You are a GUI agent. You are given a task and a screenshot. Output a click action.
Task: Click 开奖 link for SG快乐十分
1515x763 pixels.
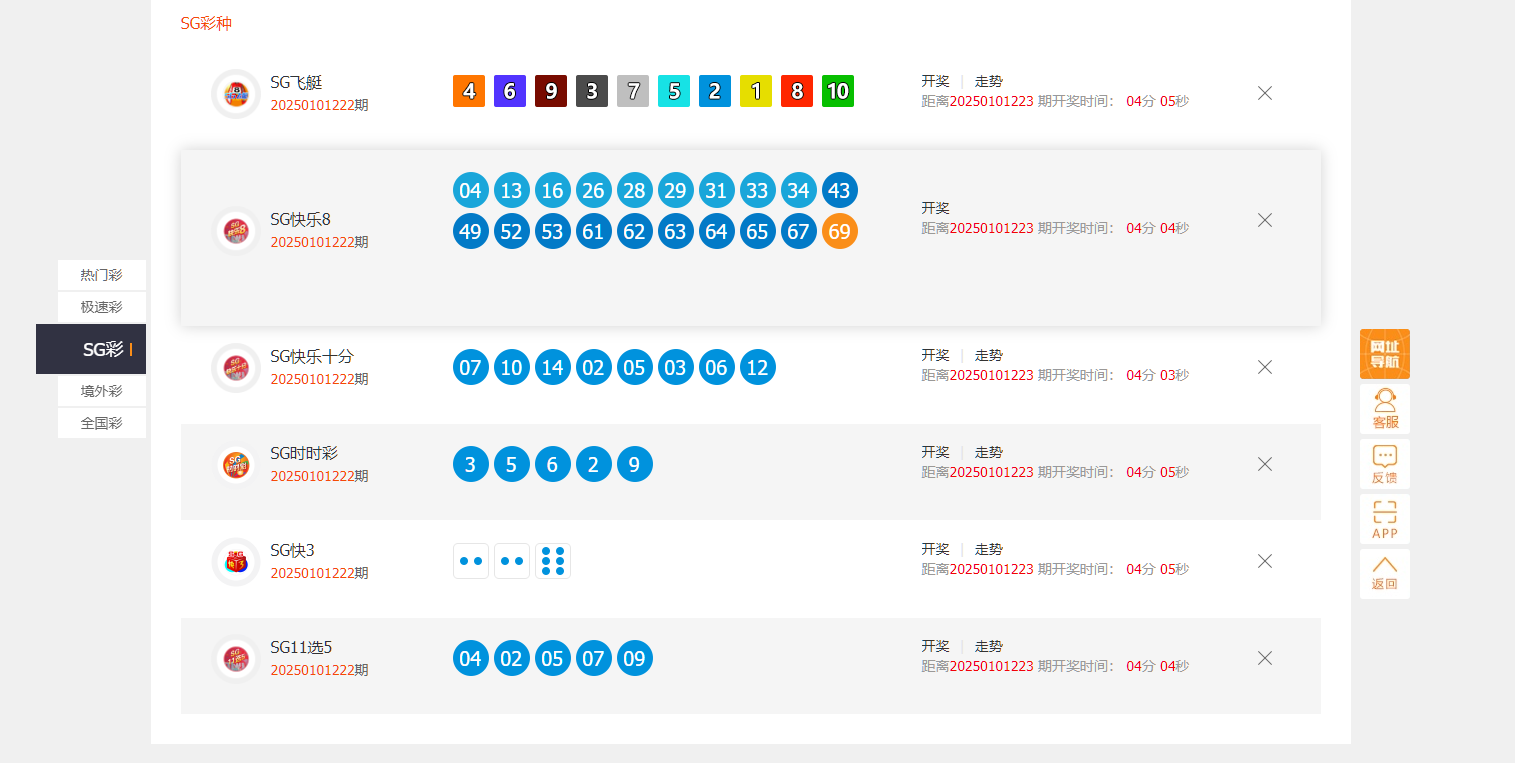point(935,355)
